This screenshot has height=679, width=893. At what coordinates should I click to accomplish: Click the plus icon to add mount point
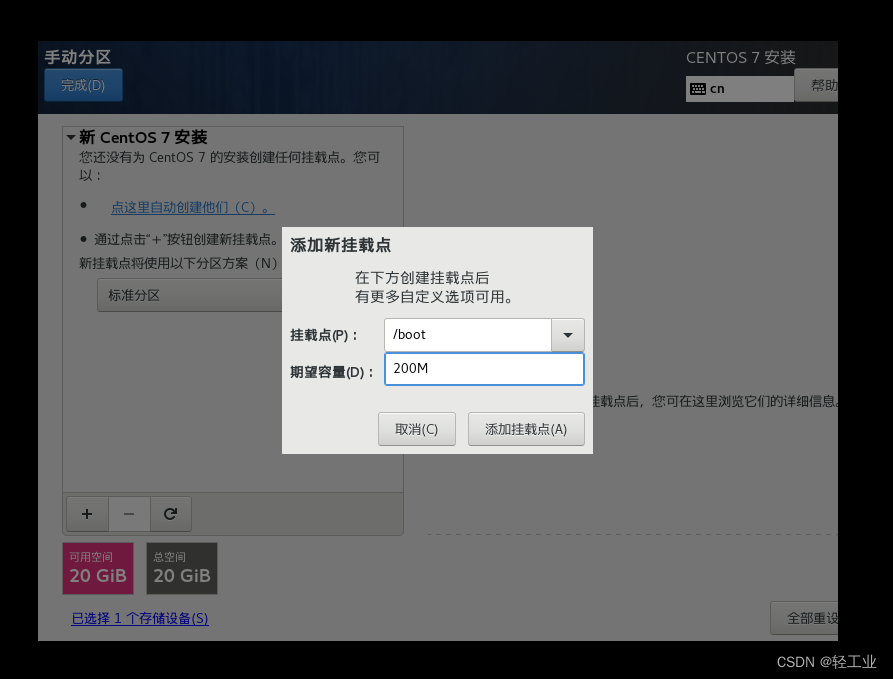[x=87, y=514]
